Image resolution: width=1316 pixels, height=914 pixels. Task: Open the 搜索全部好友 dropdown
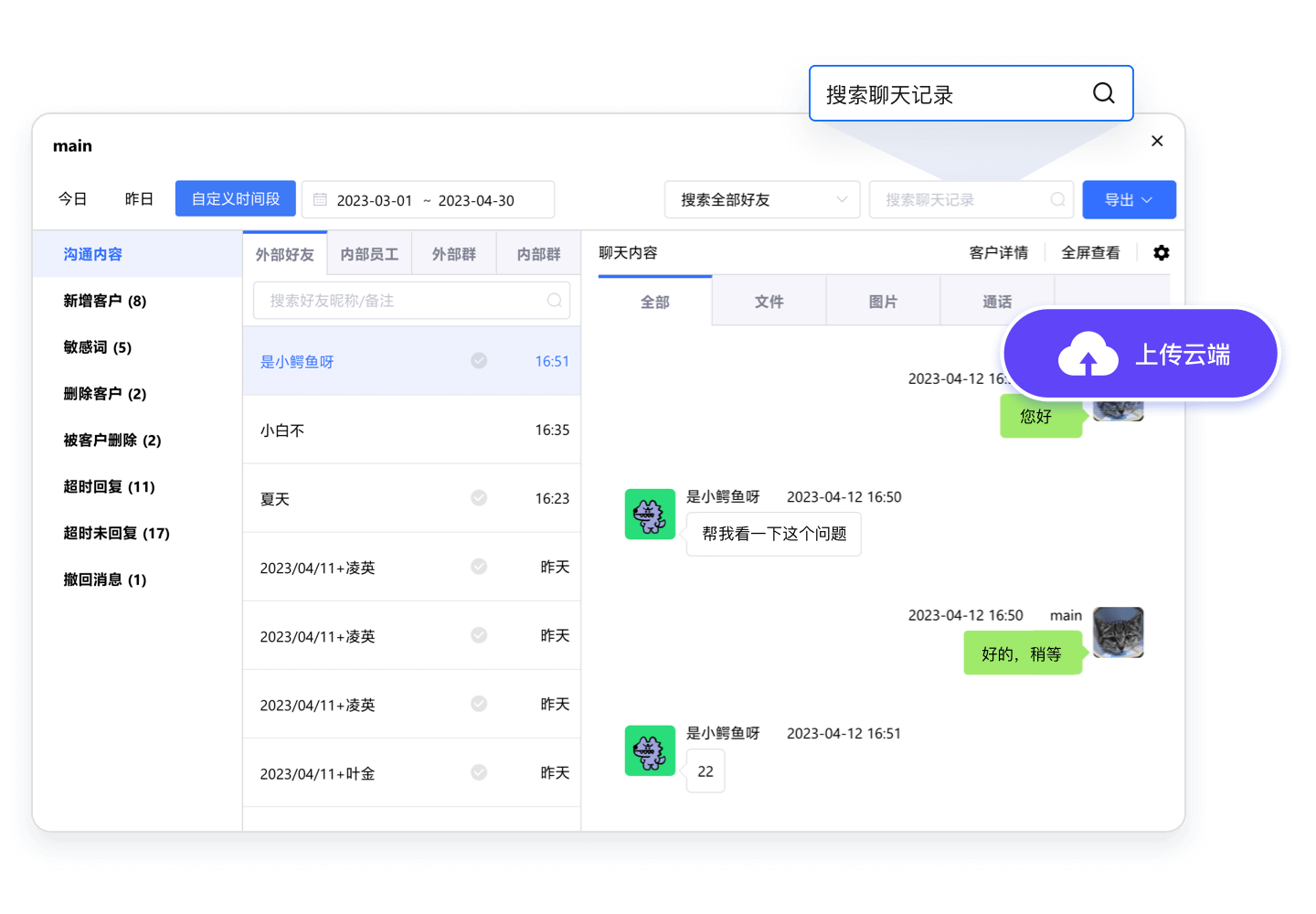(761, 200)
